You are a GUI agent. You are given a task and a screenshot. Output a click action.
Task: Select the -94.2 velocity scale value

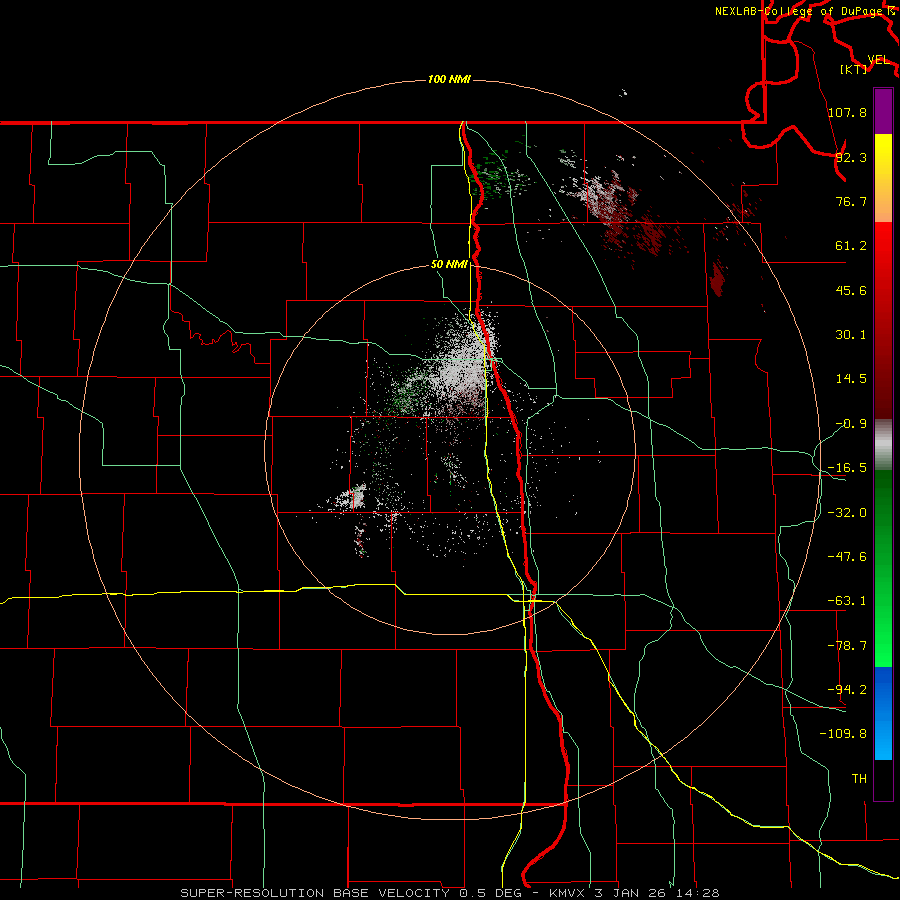(847, 690)
